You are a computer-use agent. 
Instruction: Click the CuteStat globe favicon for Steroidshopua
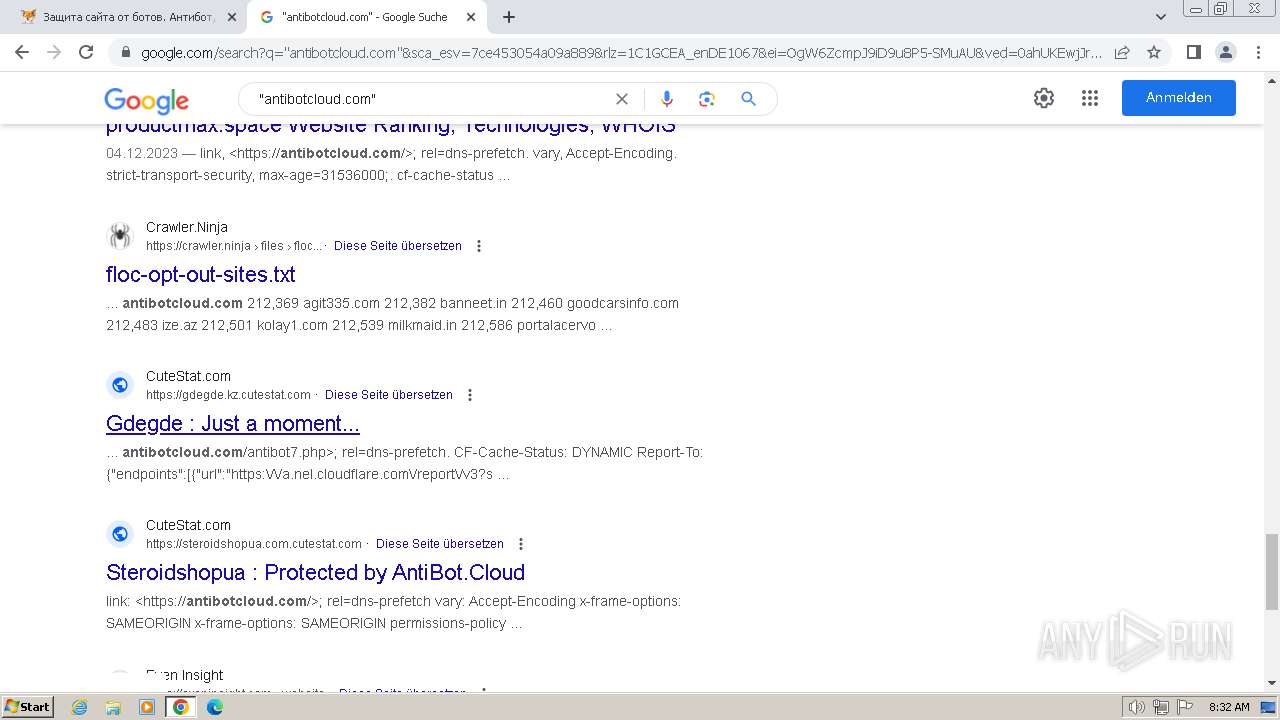pos(120,534)
